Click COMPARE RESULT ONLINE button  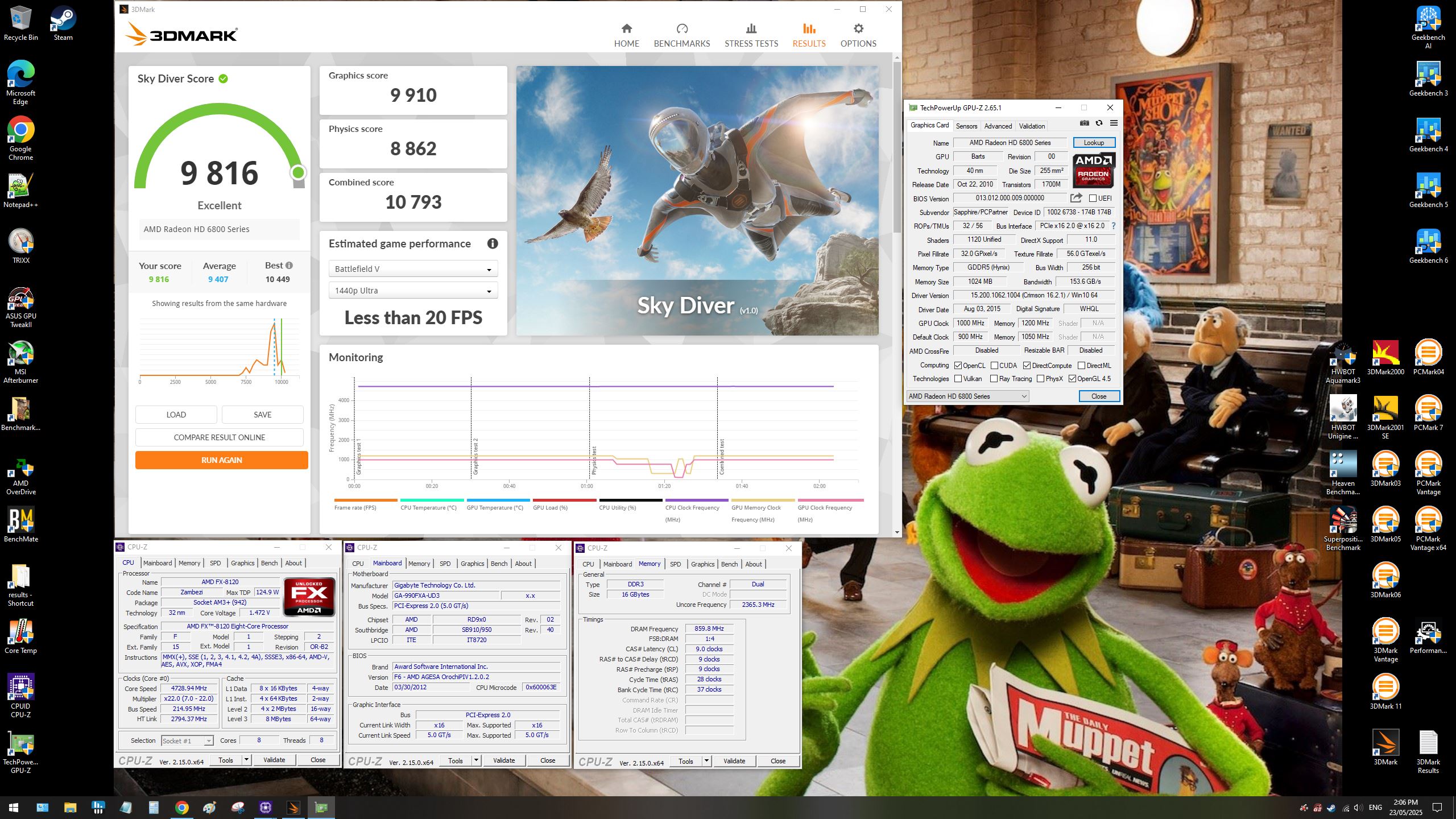220,437
